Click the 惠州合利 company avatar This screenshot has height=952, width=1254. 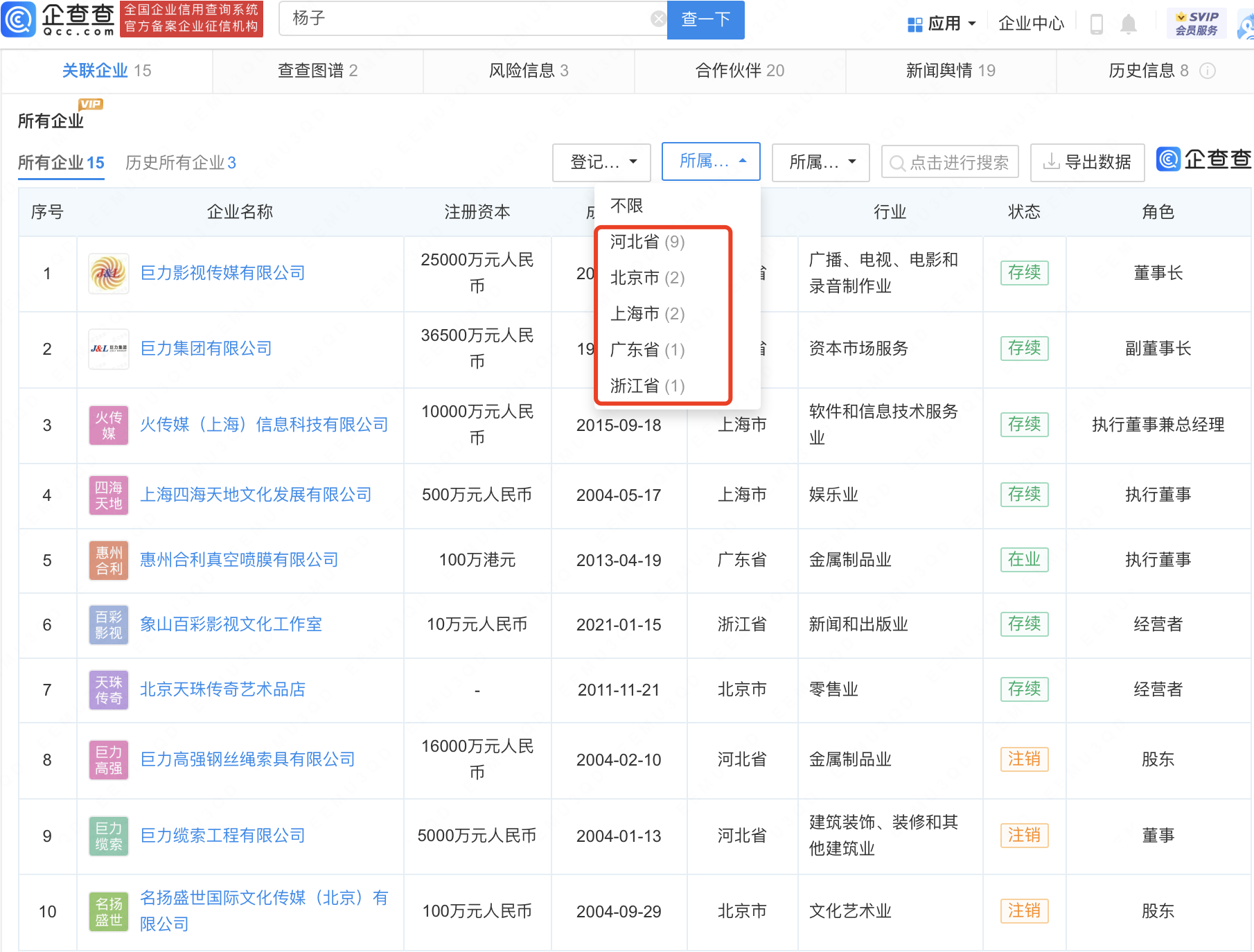tap(109, 560)
